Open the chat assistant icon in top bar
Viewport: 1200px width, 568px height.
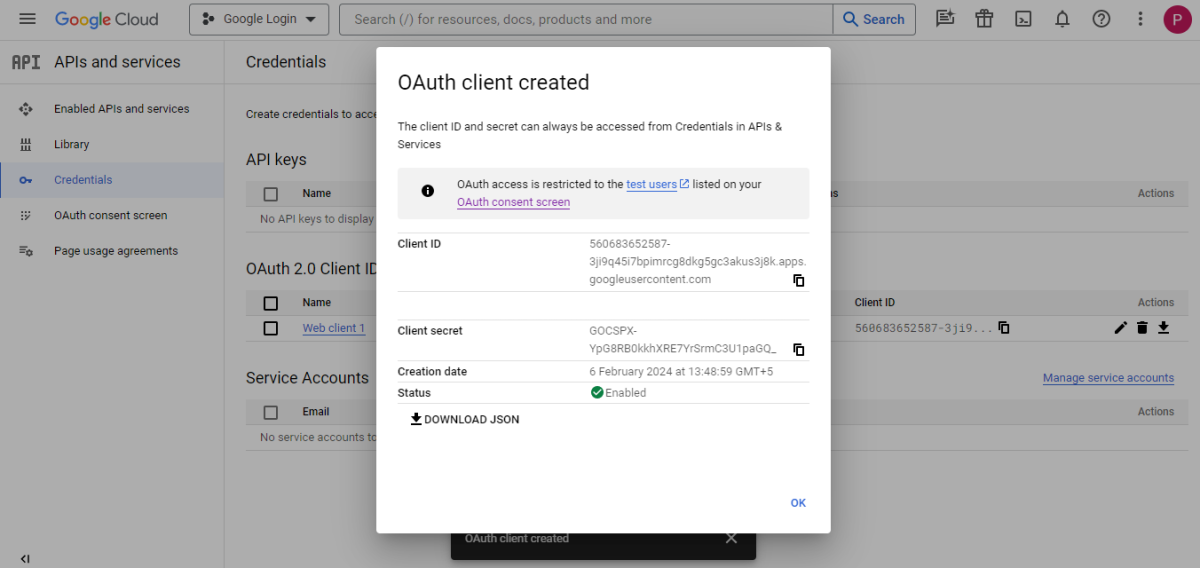(x=944, y=19)
